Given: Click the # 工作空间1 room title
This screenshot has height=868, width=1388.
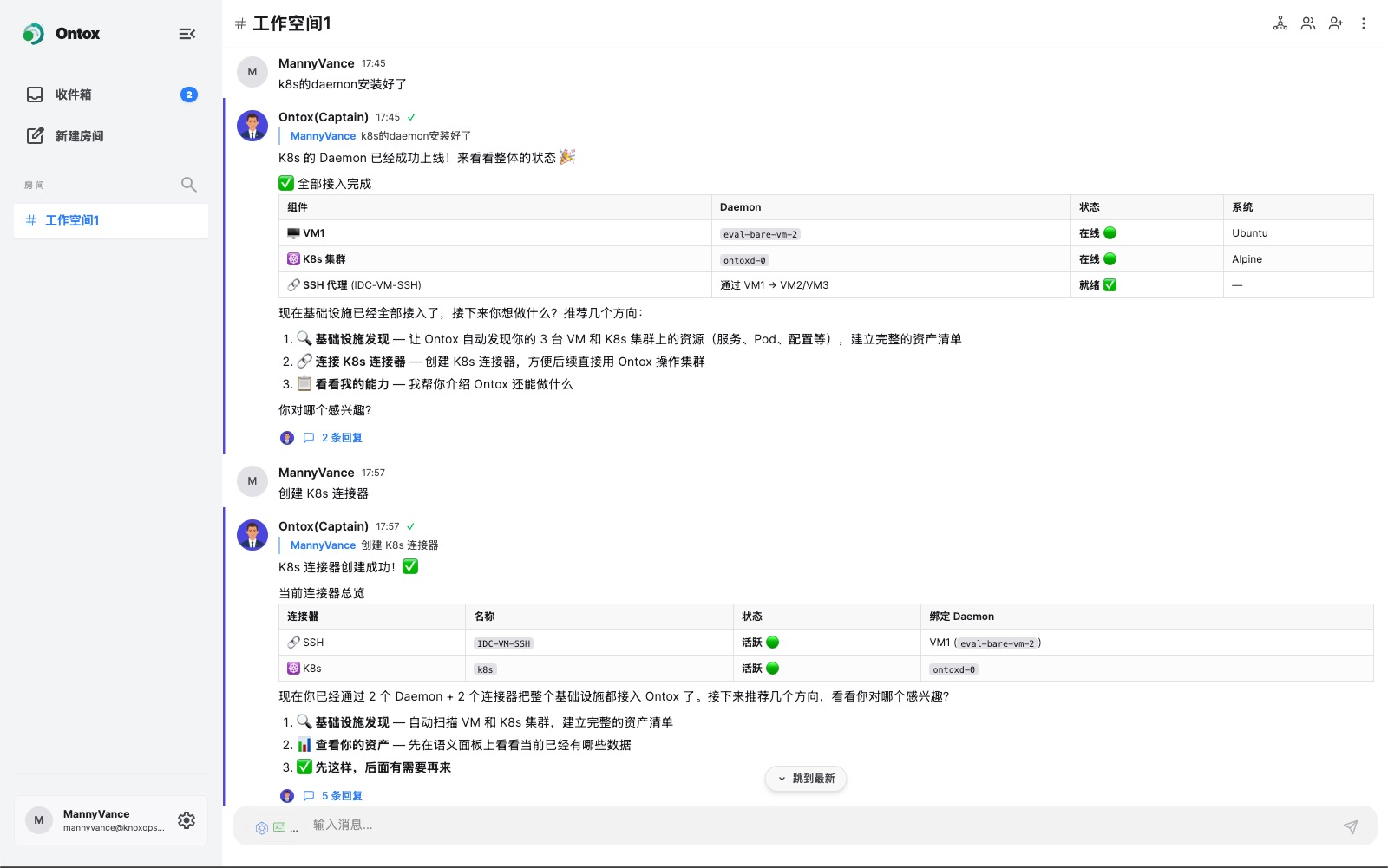Looking at the screenshot, I should [284, 23].
